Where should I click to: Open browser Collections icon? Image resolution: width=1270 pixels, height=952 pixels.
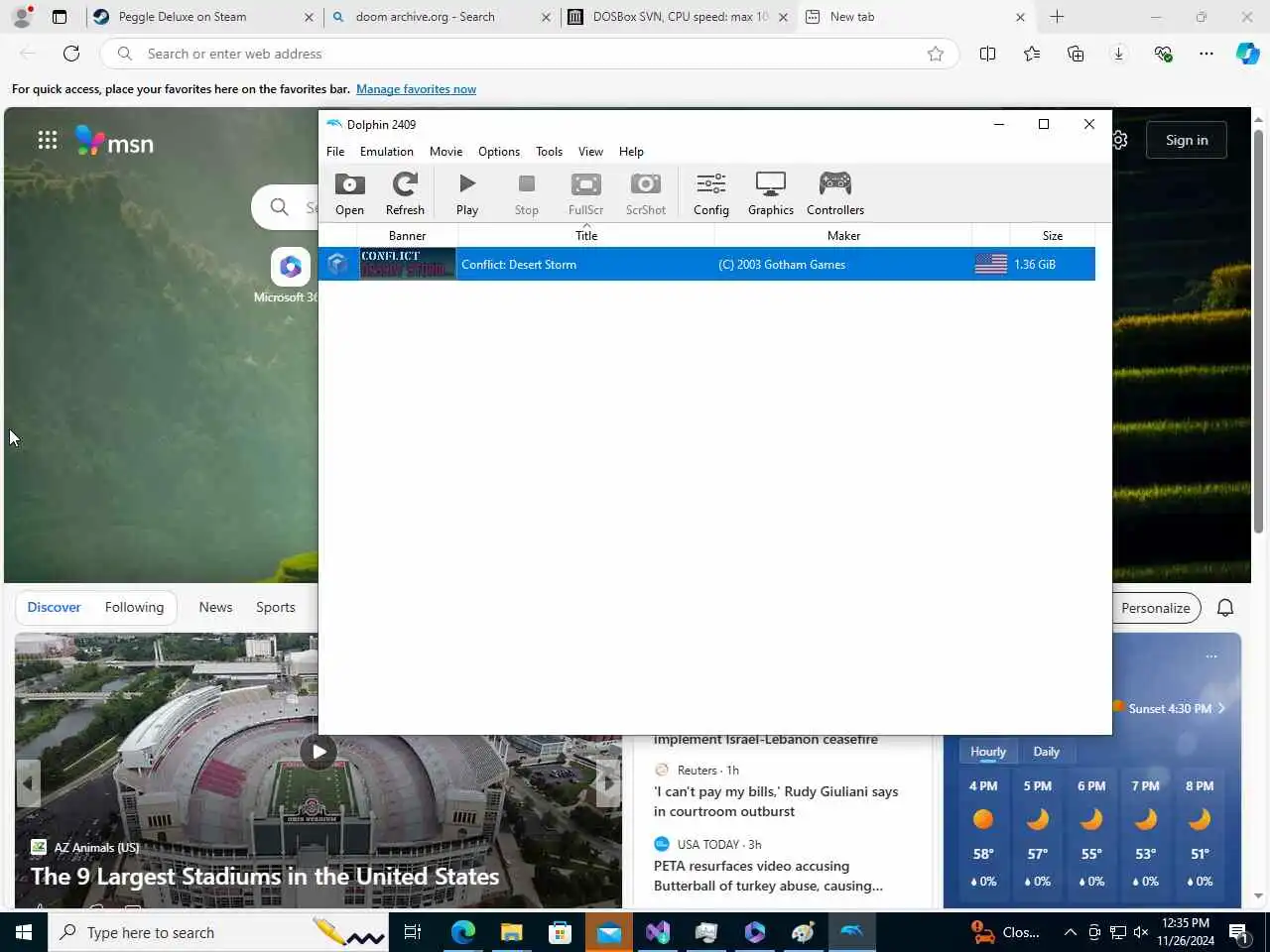1076,54
